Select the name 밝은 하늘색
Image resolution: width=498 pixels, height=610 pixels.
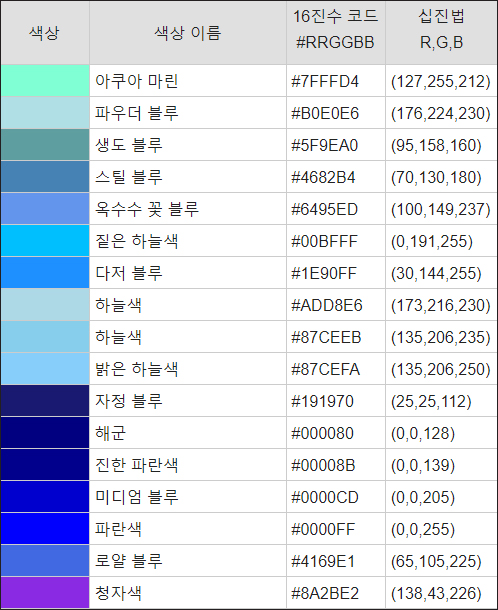(137, 369)
